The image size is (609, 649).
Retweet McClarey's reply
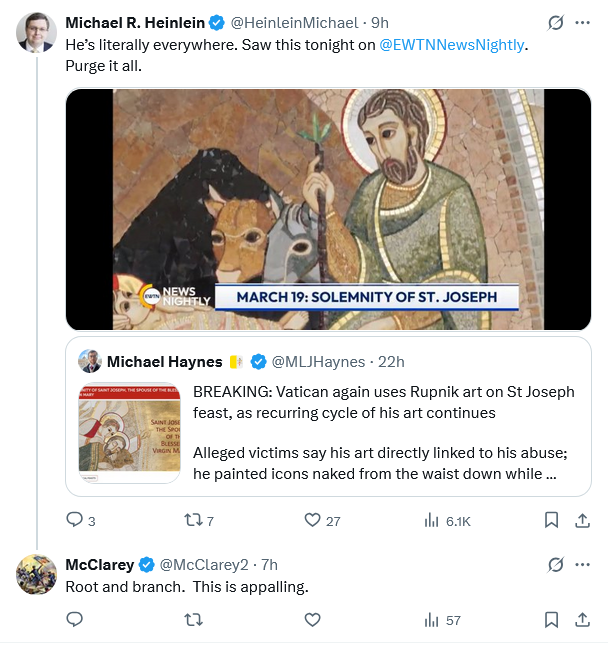tap(193, 620)
